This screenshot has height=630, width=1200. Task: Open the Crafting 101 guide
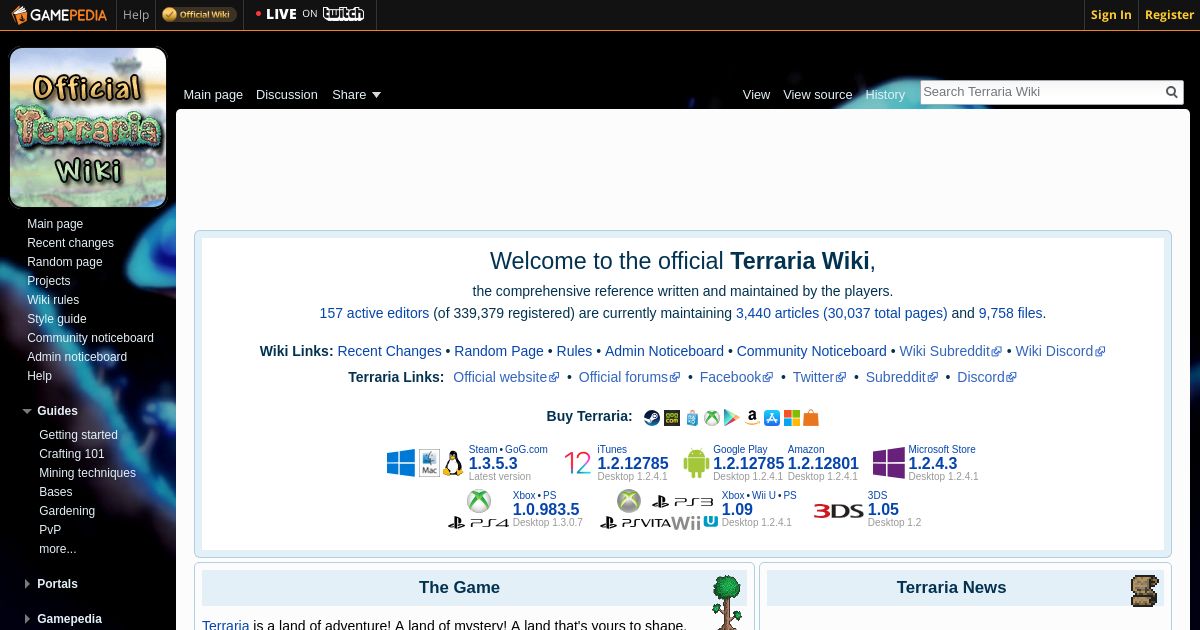(x=72, y=454)
